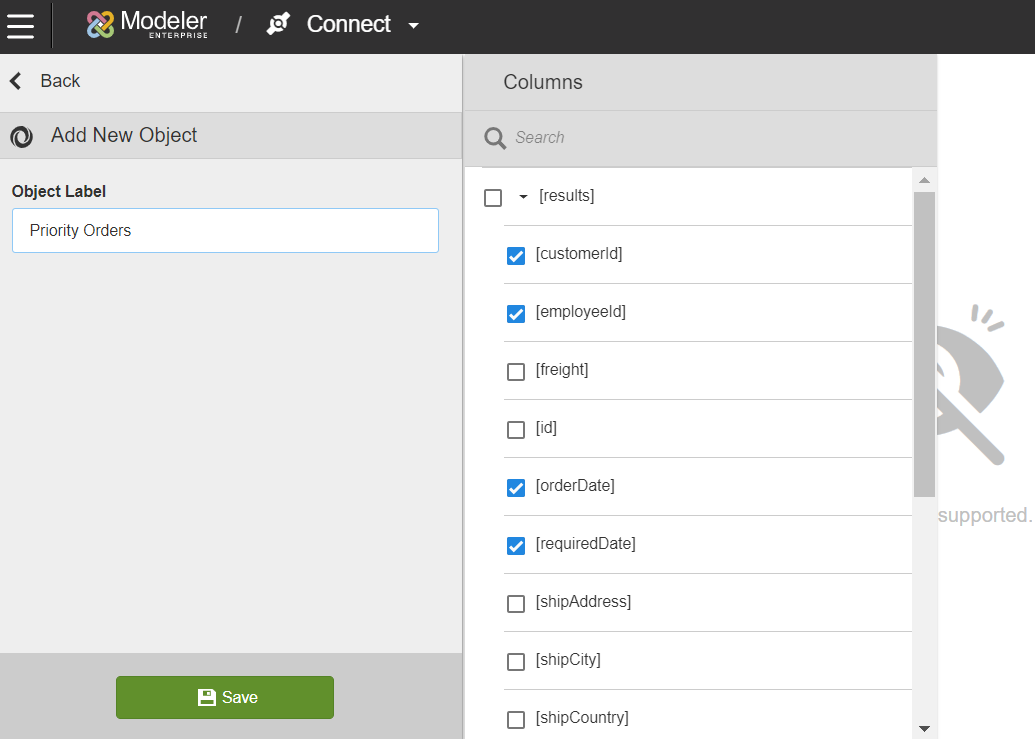Click the search magnifier icon
1035x739 pixels.
(495, 138)
